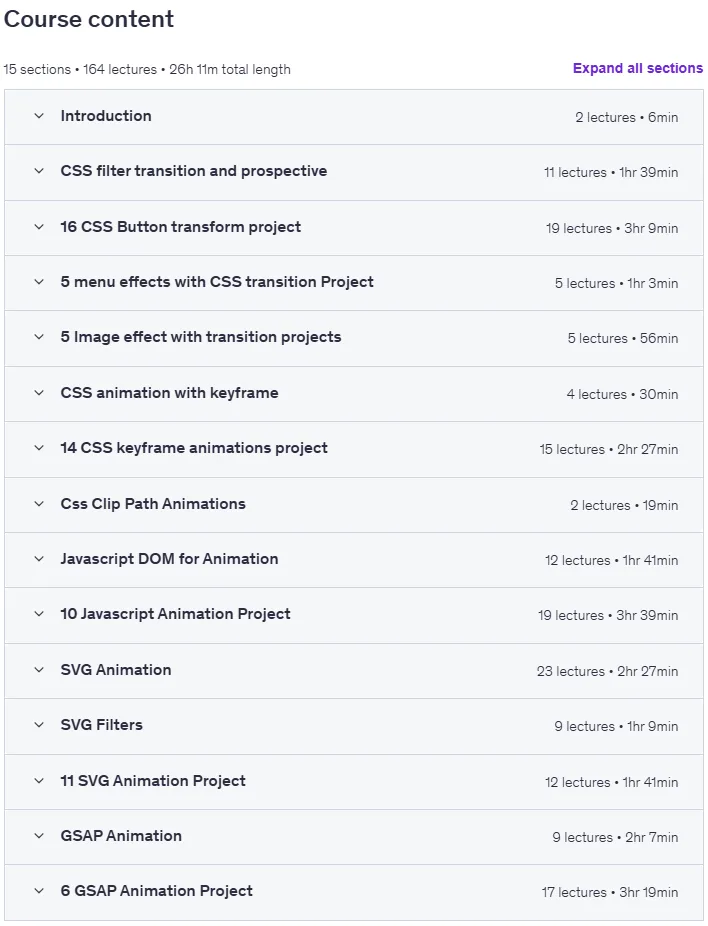Expand chevron for 16 CSS Button transform project
708x926 pixels.
[39, 227]
